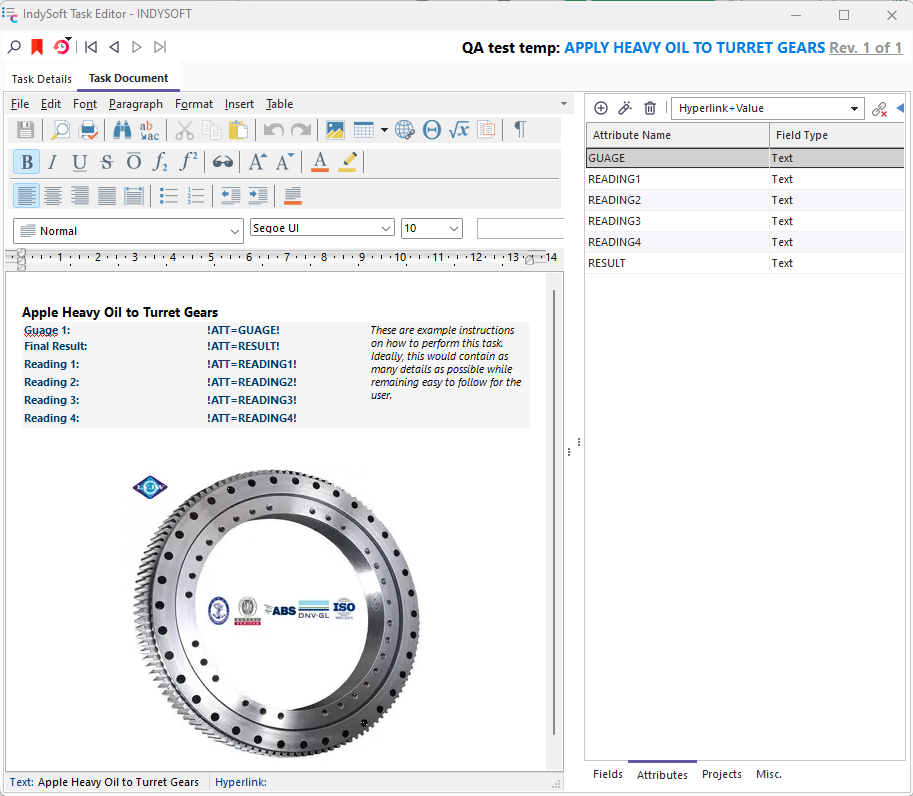913x796 pixels.
Task: Click the font color button
Action: pos(320,163)
